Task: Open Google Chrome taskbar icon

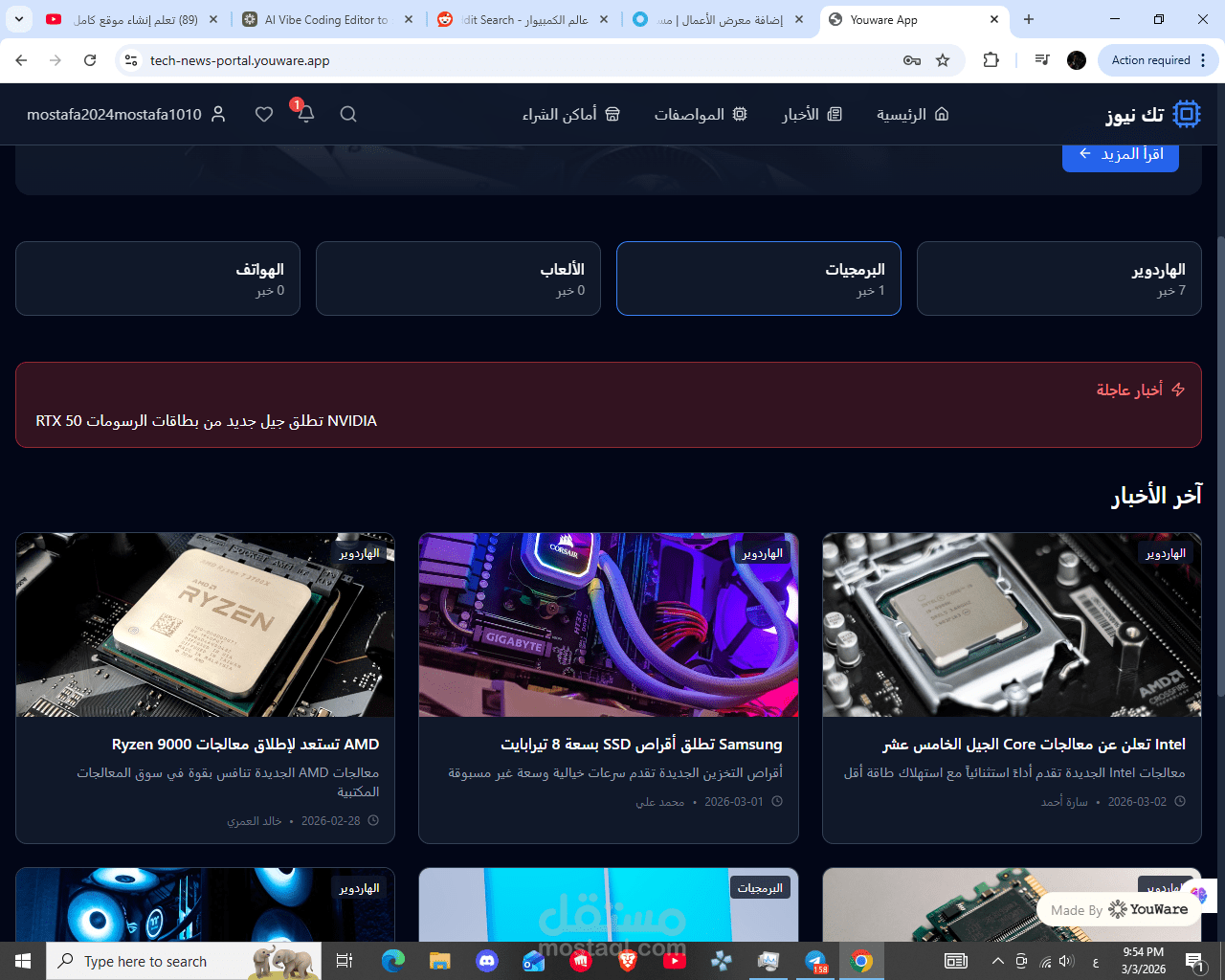Action: (862, 961)
